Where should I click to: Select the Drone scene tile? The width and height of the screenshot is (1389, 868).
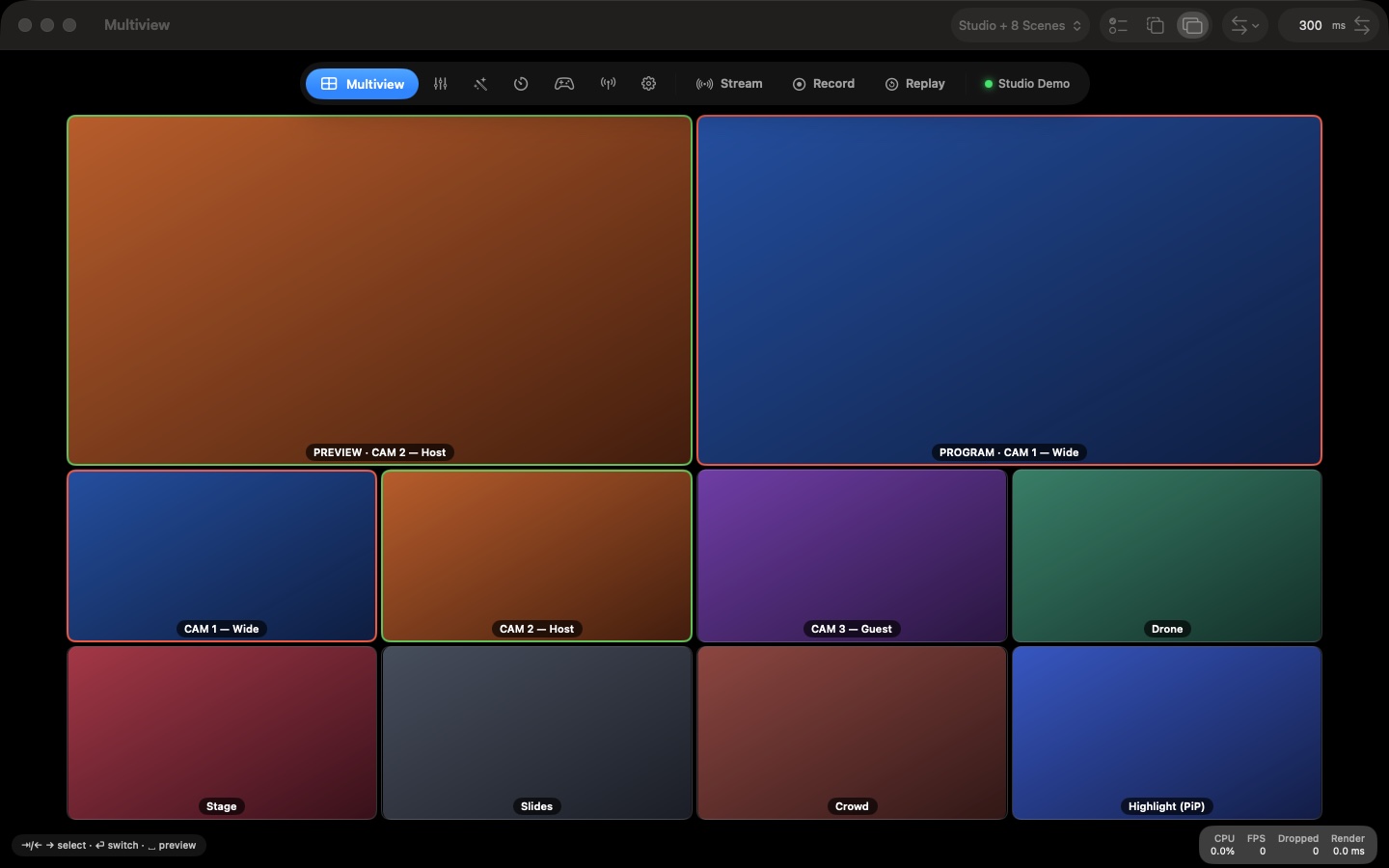pyautogui.click(x=1167, y=556)
